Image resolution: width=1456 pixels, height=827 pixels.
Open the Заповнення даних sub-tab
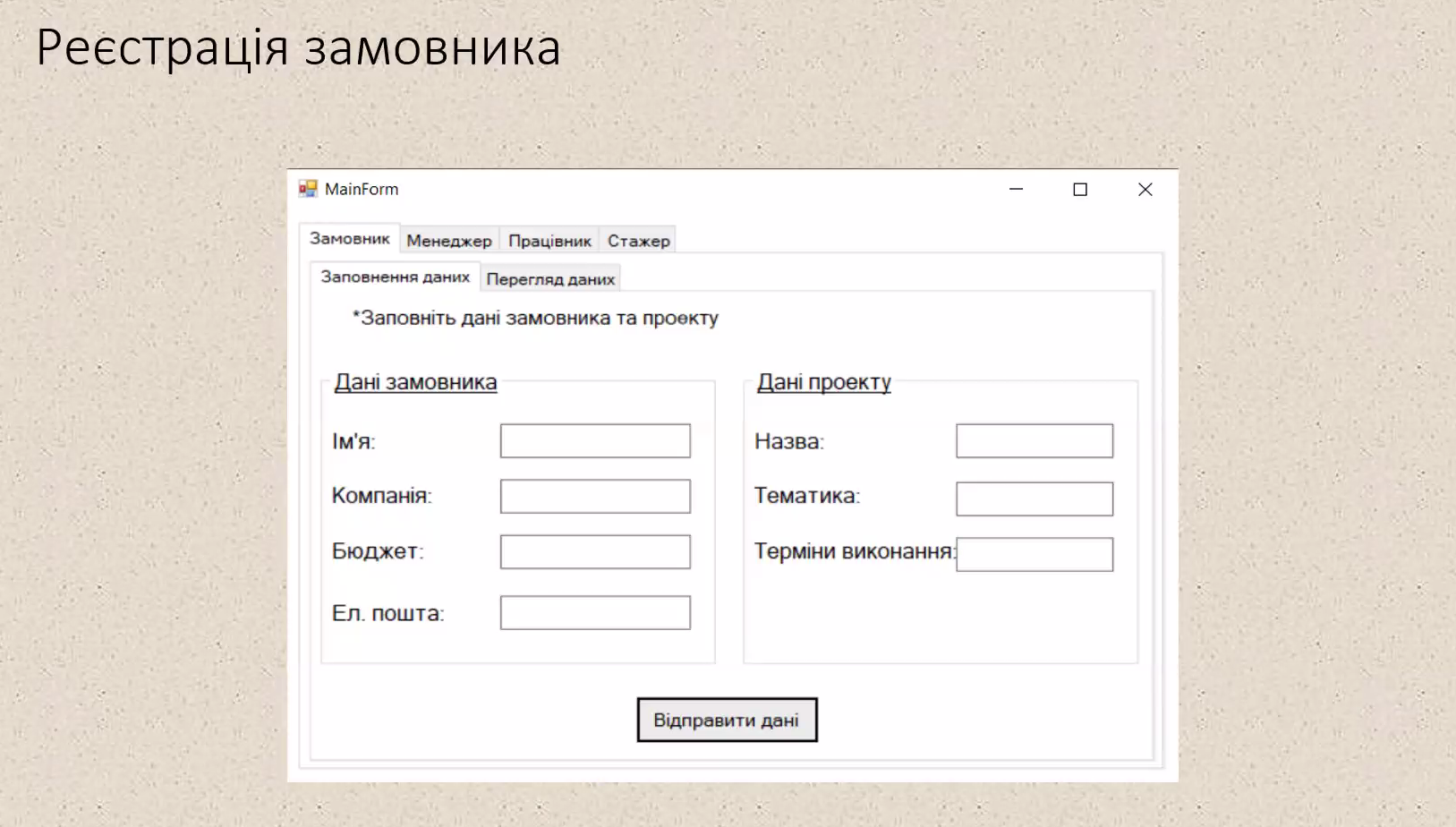[395, 277]
